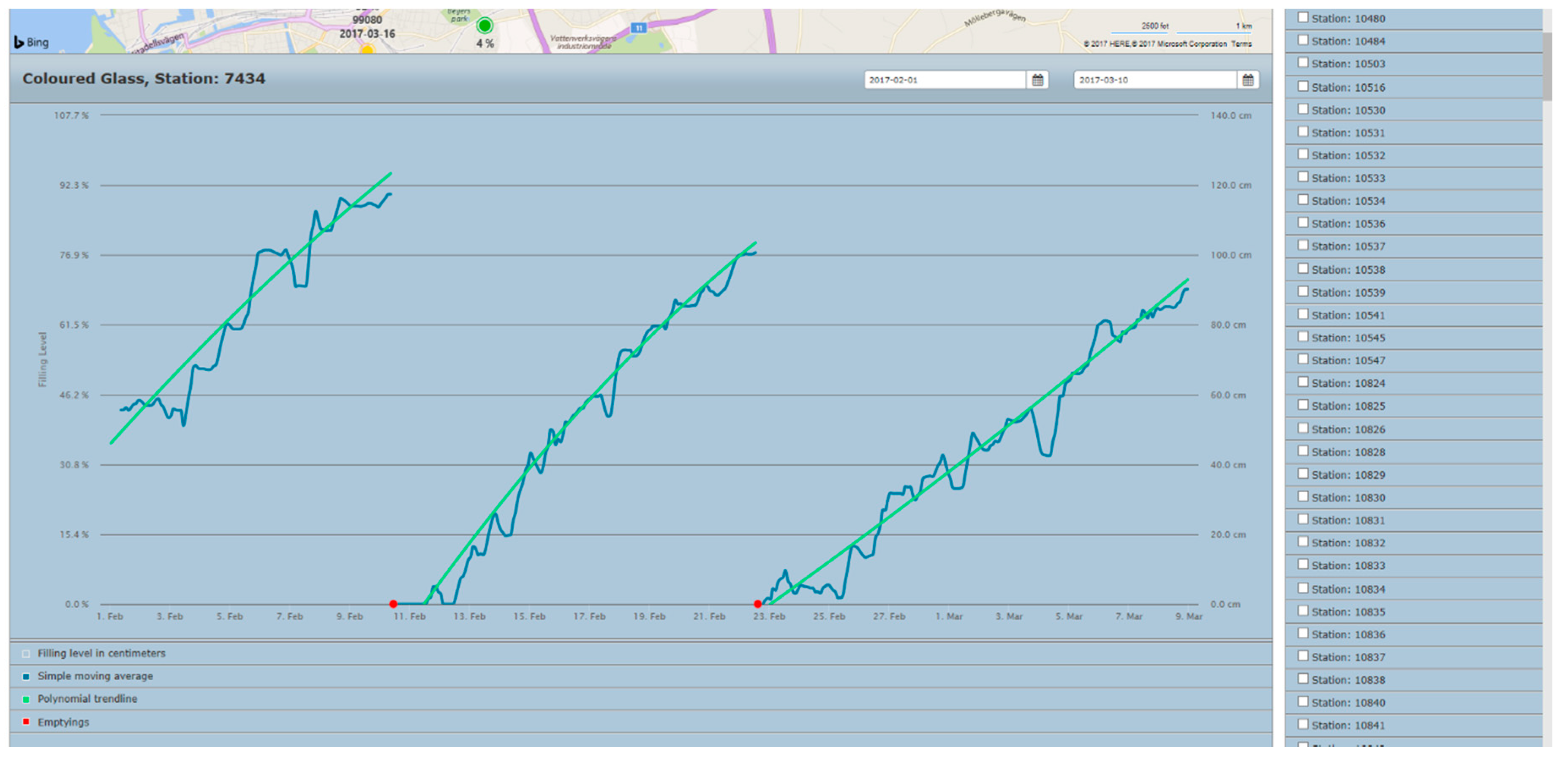Open the end date calendar picker icon
Screen dimensions: 1568x758
1247,80
